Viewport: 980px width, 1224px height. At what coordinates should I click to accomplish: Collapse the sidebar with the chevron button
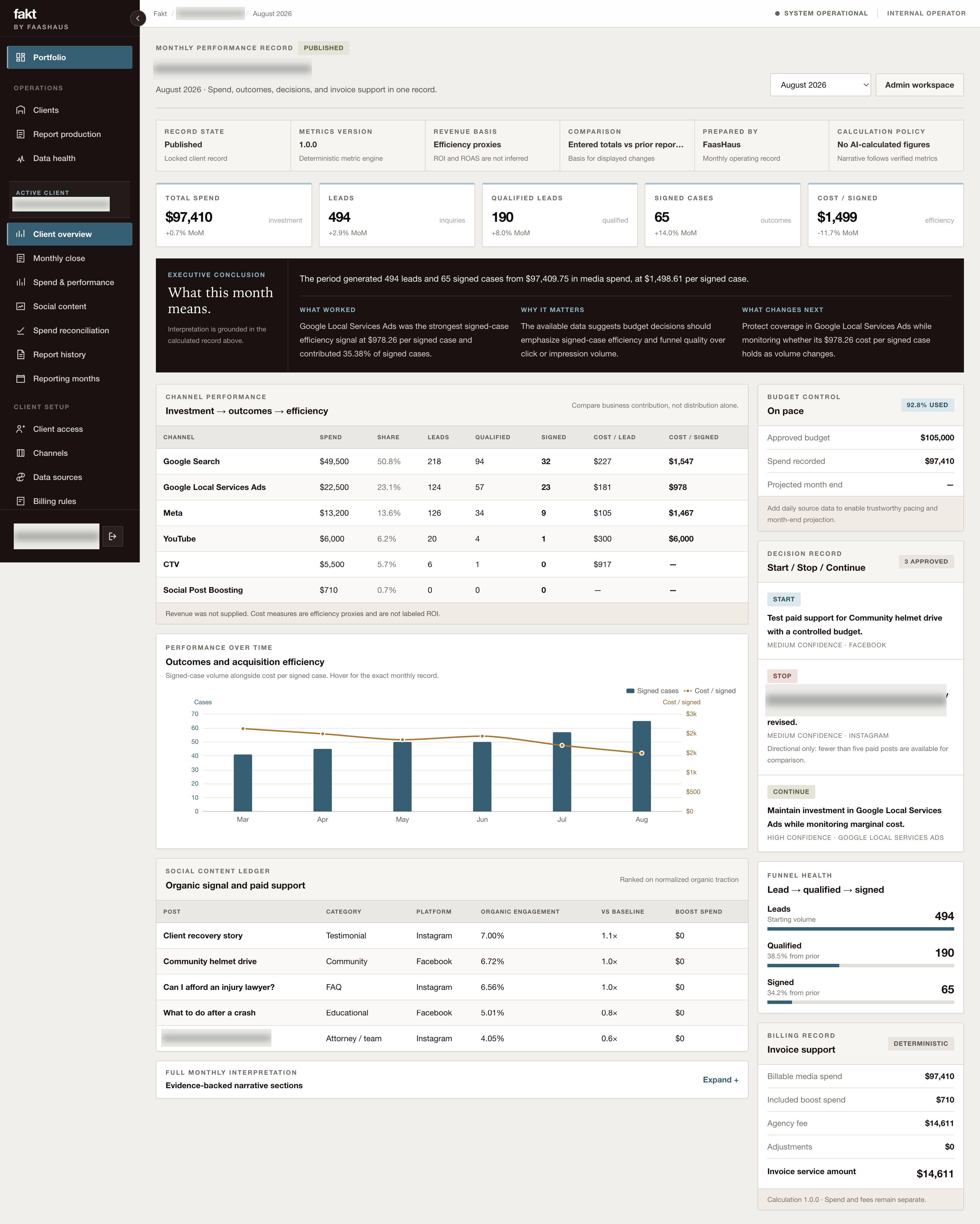tap(138, 18)
